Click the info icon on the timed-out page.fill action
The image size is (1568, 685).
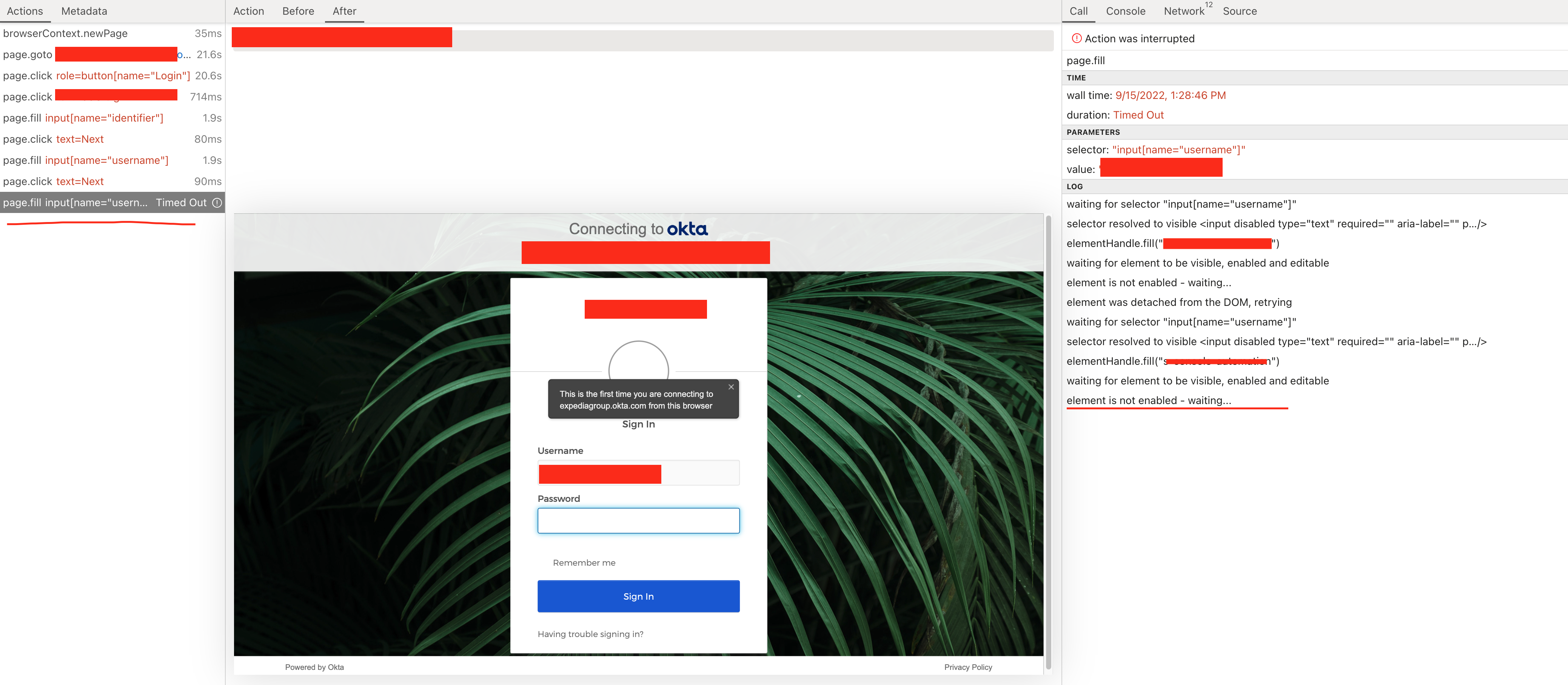click(x=217, y=203)
